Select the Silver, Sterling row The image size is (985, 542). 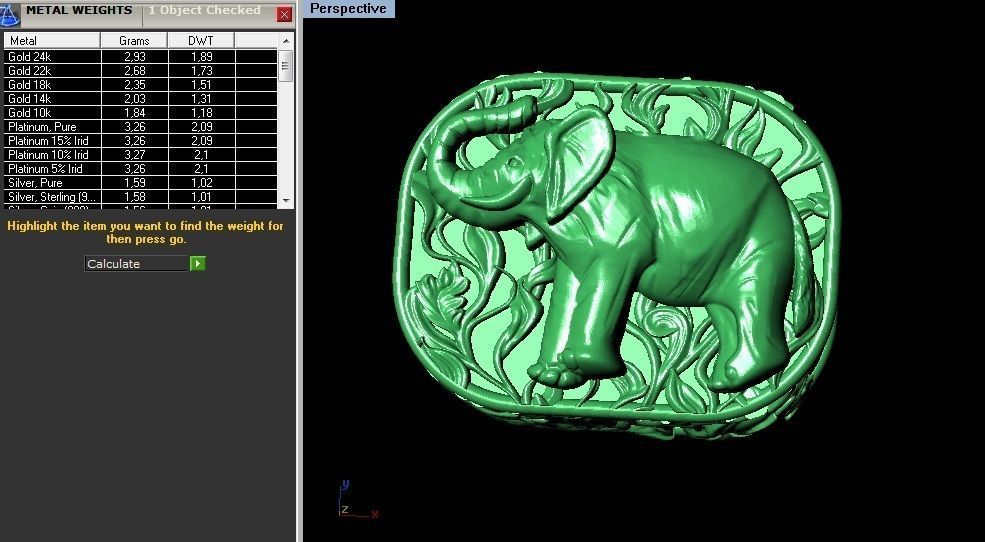coord(141,197)
